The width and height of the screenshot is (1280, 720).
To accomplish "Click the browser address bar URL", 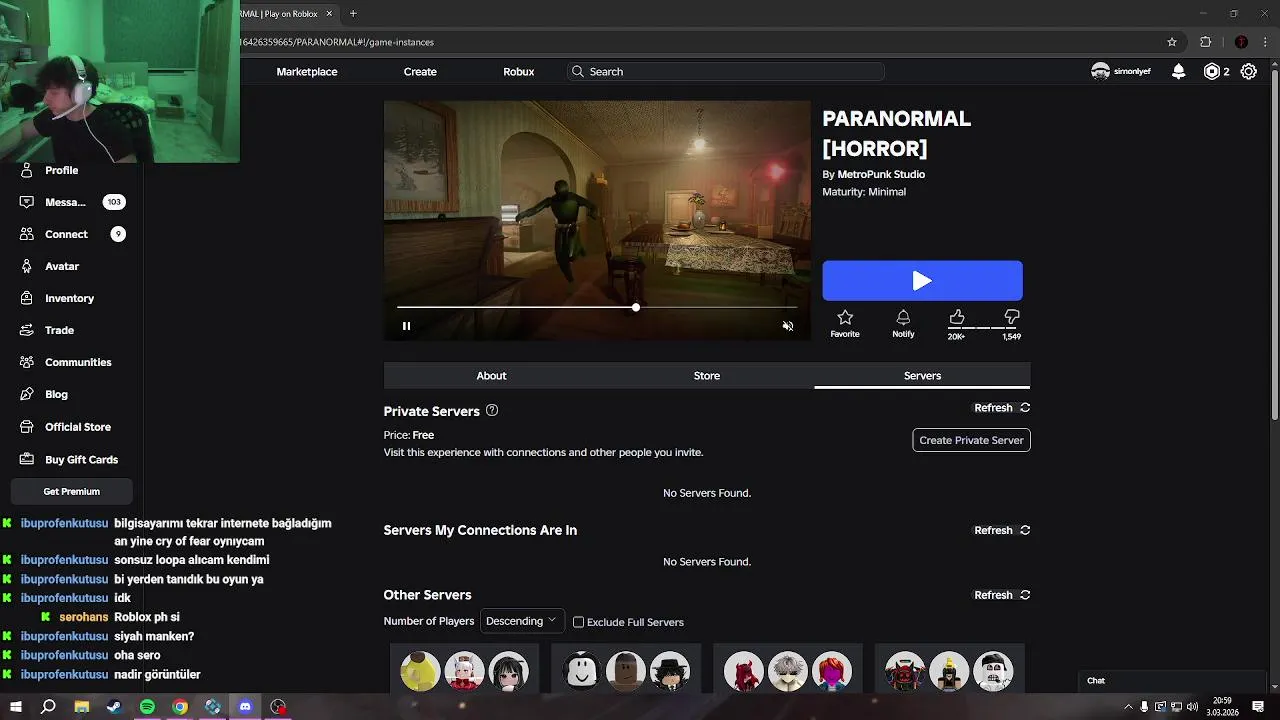I will pyautogui.click(x=336, y=42).
